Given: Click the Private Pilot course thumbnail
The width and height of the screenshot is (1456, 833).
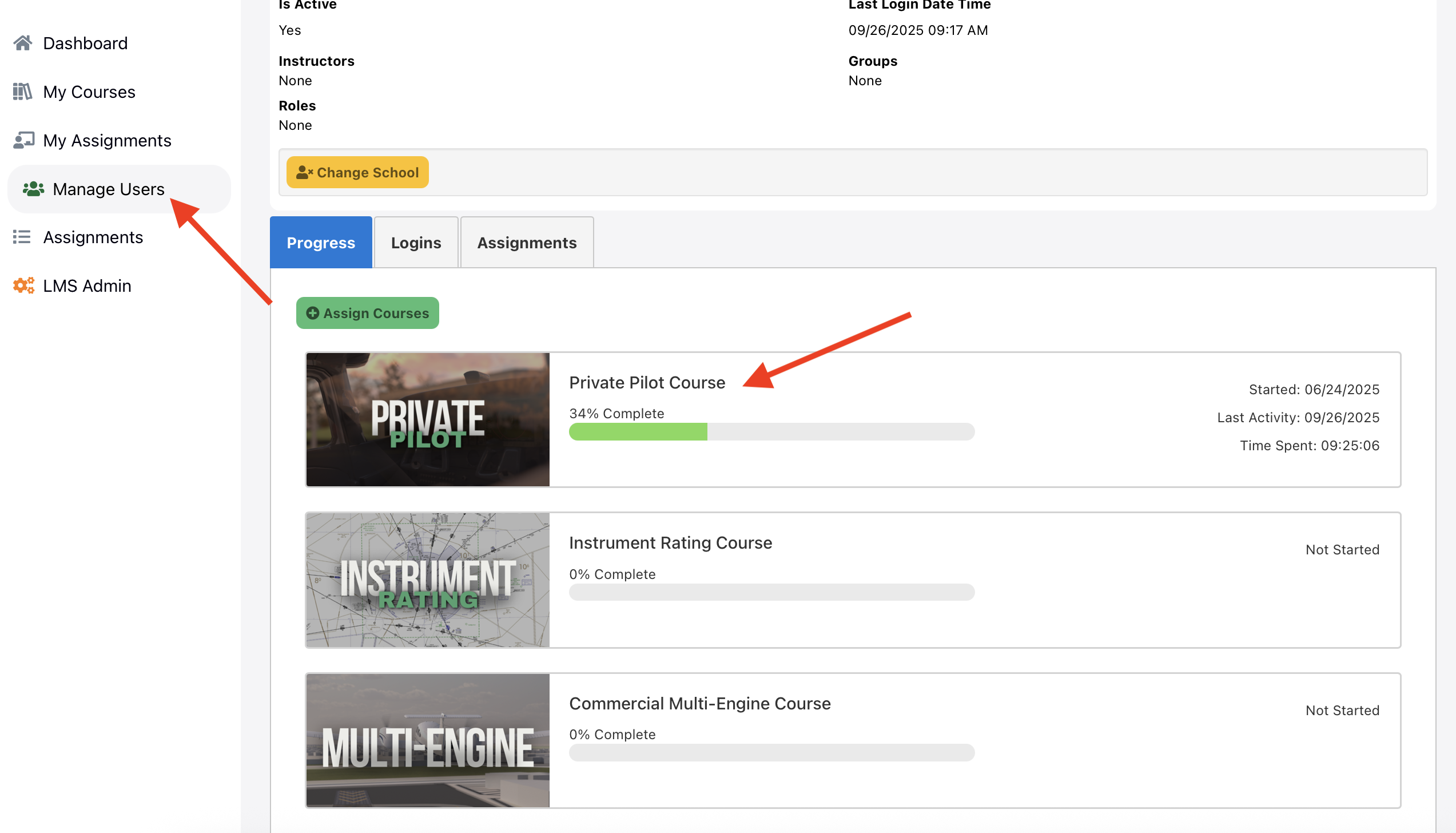Looking at the screenshot, I should (x=428, y=419).
